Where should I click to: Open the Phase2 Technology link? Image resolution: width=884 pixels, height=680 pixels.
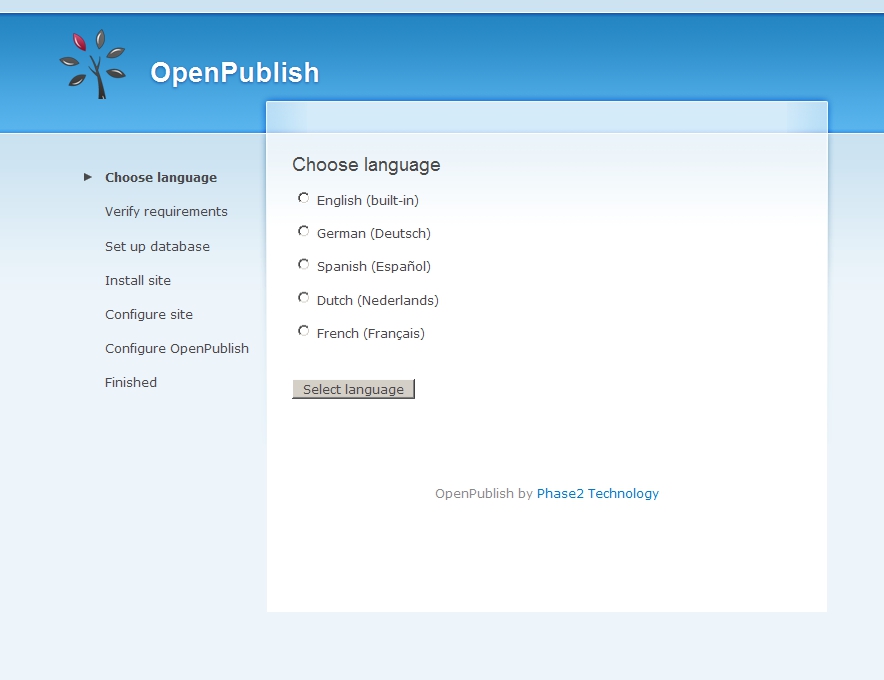tap(598, 493)
